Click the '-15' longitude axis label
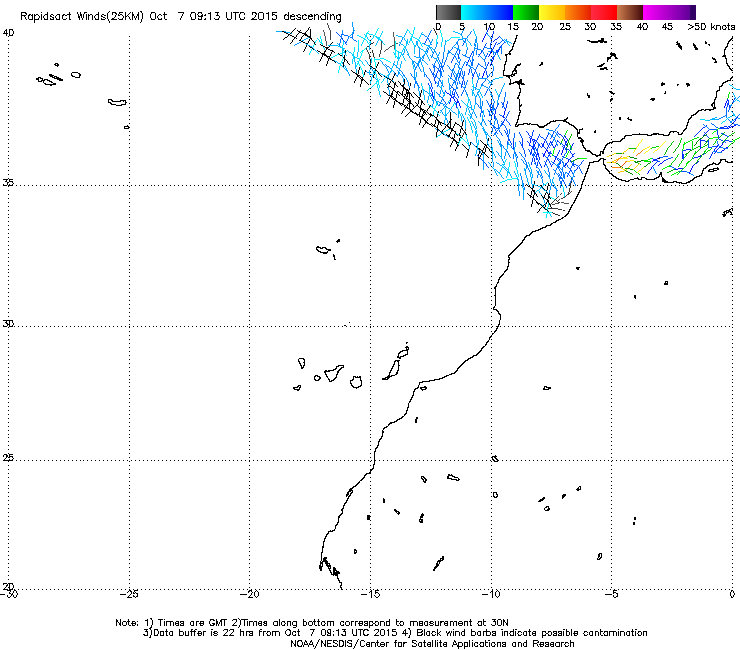Screen dimensions: 740x650 click(370, 594)
